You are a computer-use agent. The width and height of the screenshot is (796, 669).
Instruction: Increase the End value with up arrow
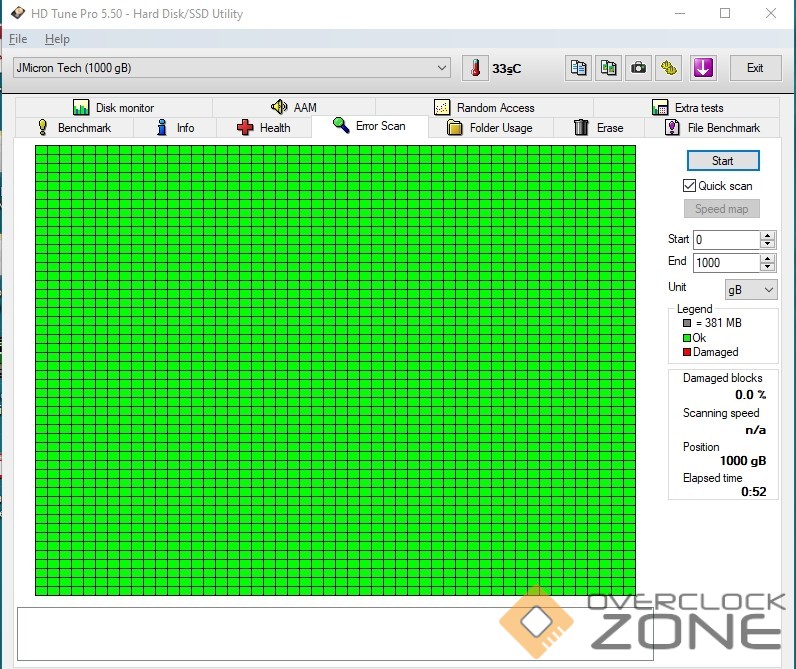[x=768, y=258]
